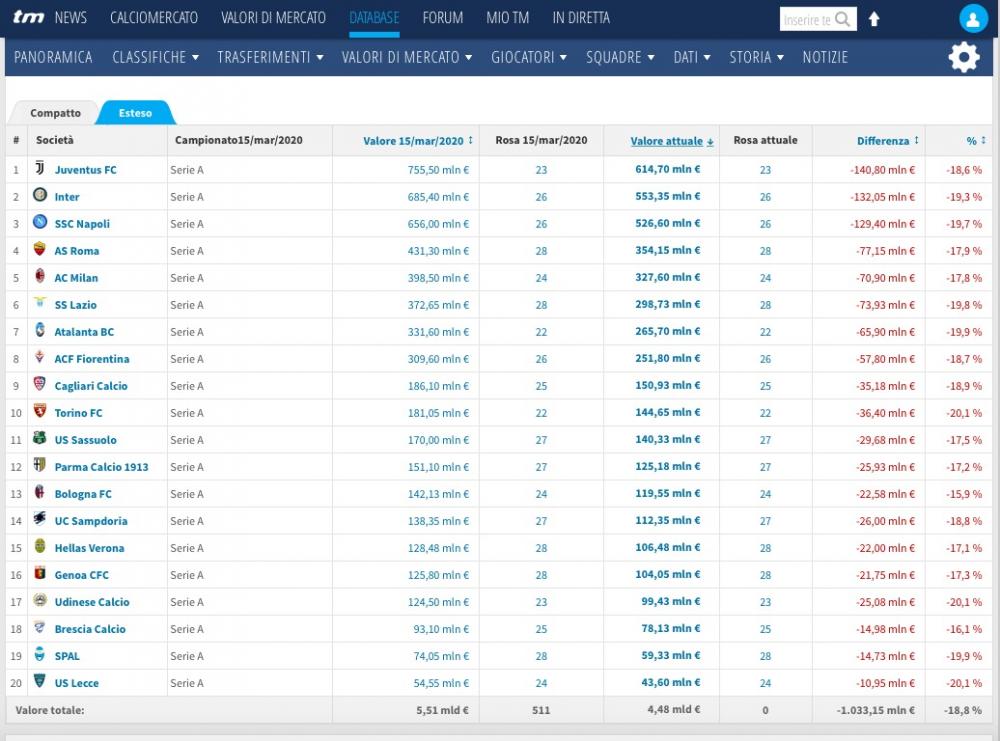Open MIO TM in top navigation
Viewport: 1000px width, 741px height.
click(x=508, y=18)
